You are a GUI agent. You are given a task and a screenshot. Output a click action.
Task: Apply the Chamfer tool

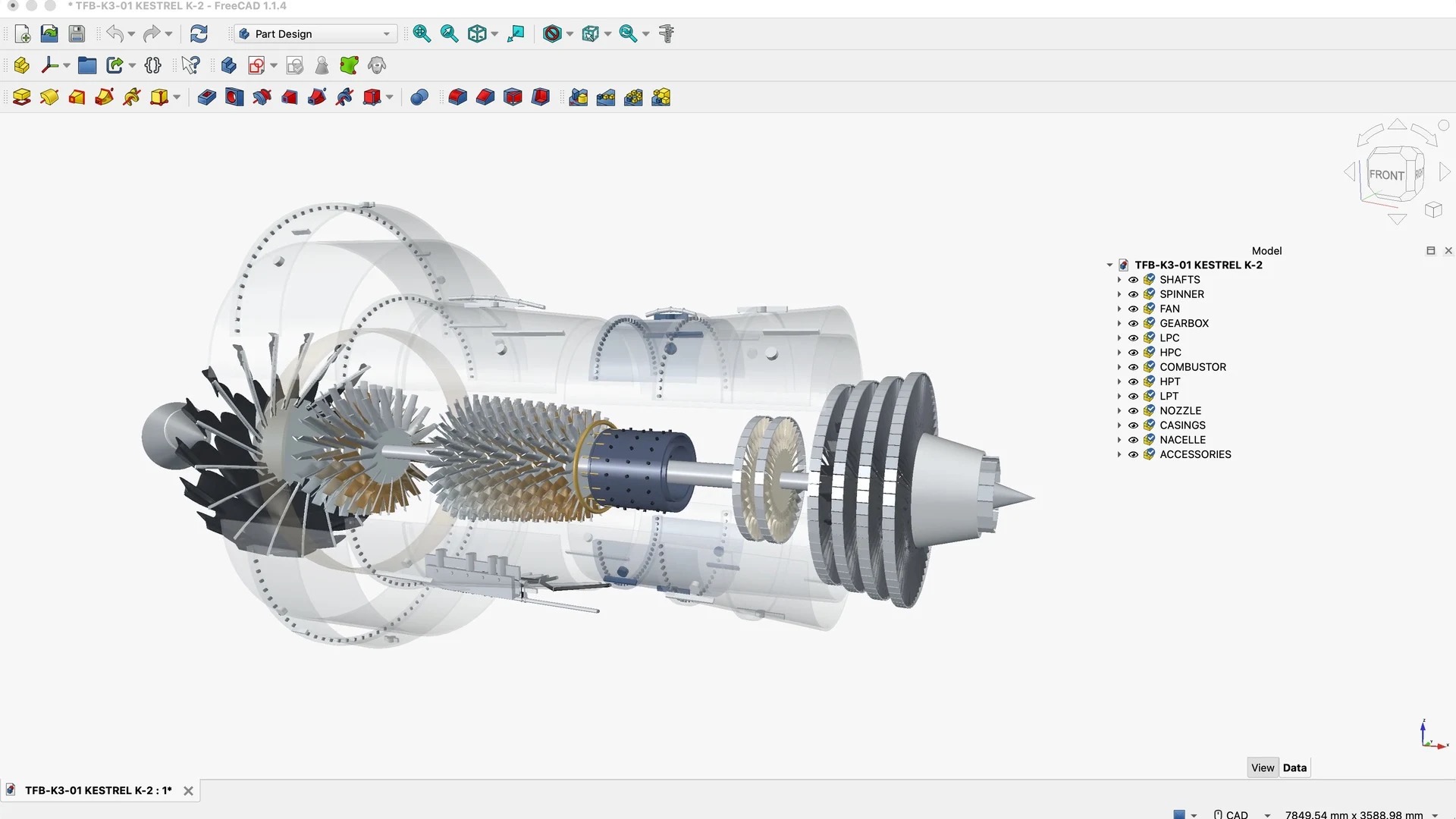[x=485, y=98]
